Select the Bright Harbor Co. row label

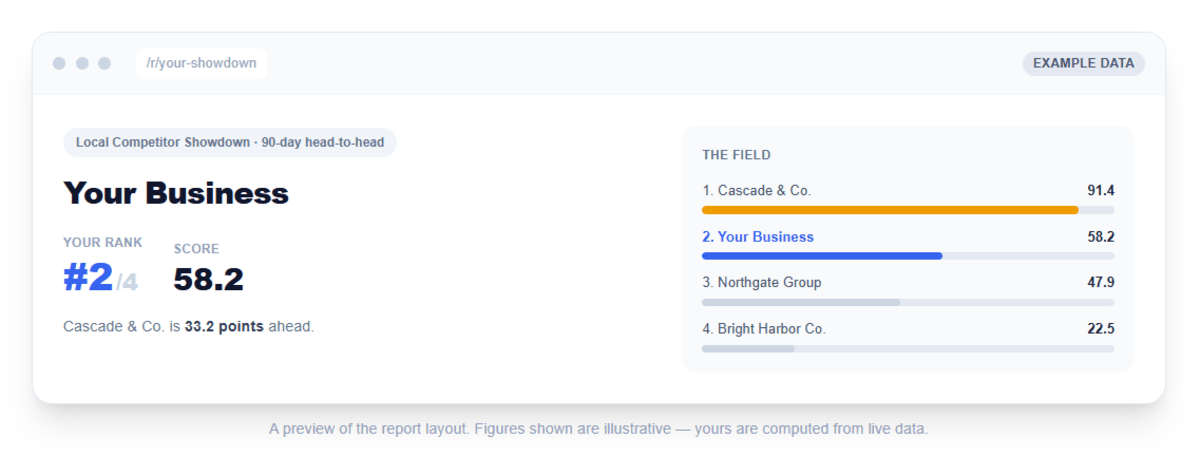764,329
